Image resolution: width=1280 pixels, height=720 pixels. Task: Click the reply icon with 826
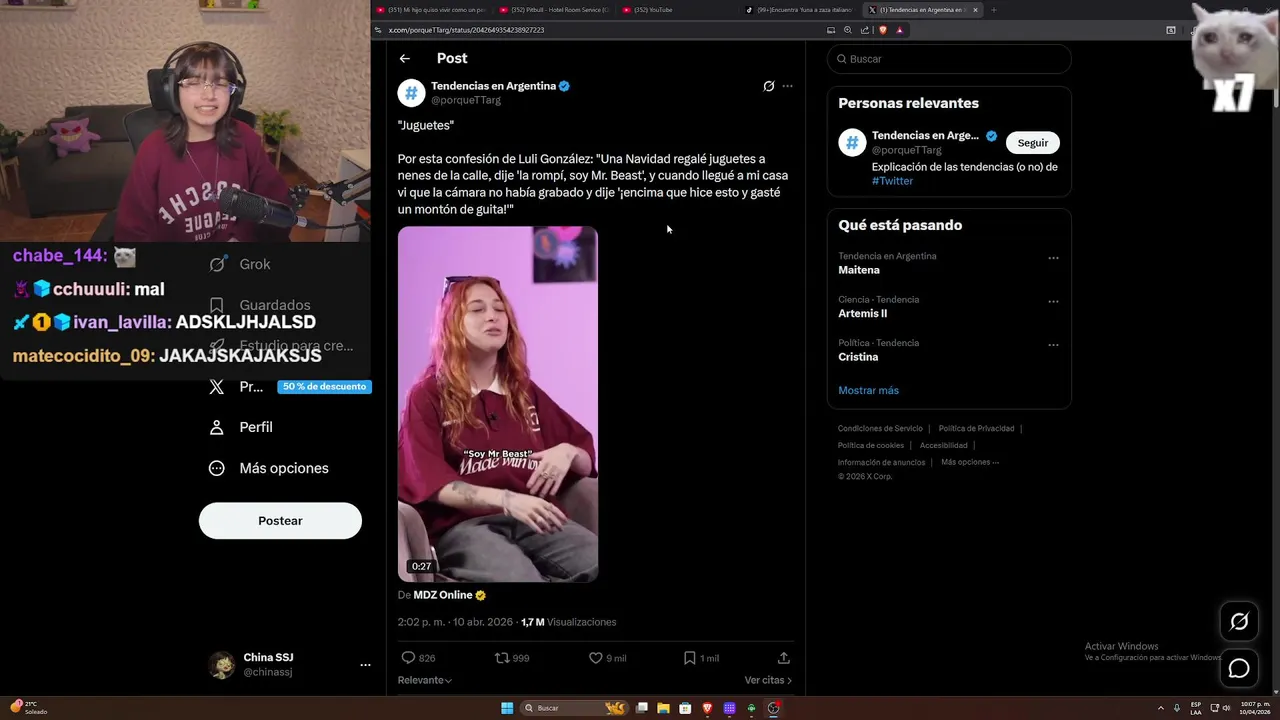[408, 658]
